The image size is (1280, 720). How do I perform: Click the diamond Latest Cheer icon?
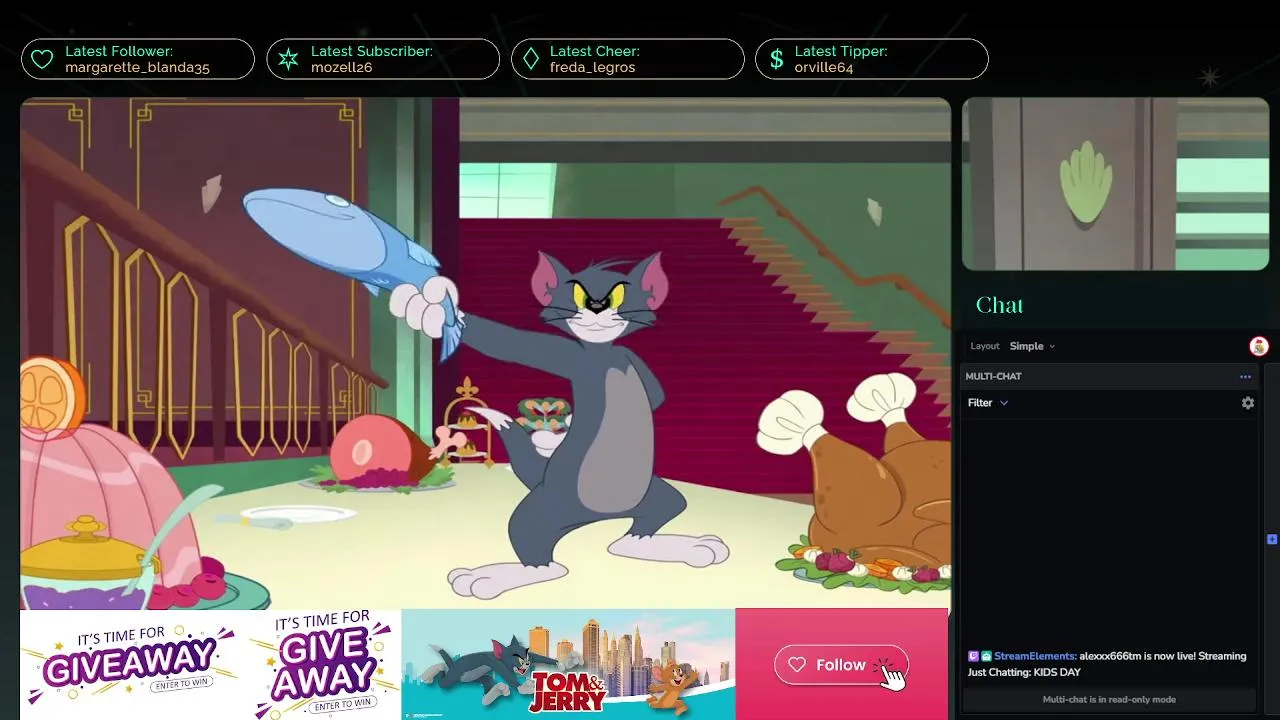(531, 59)
